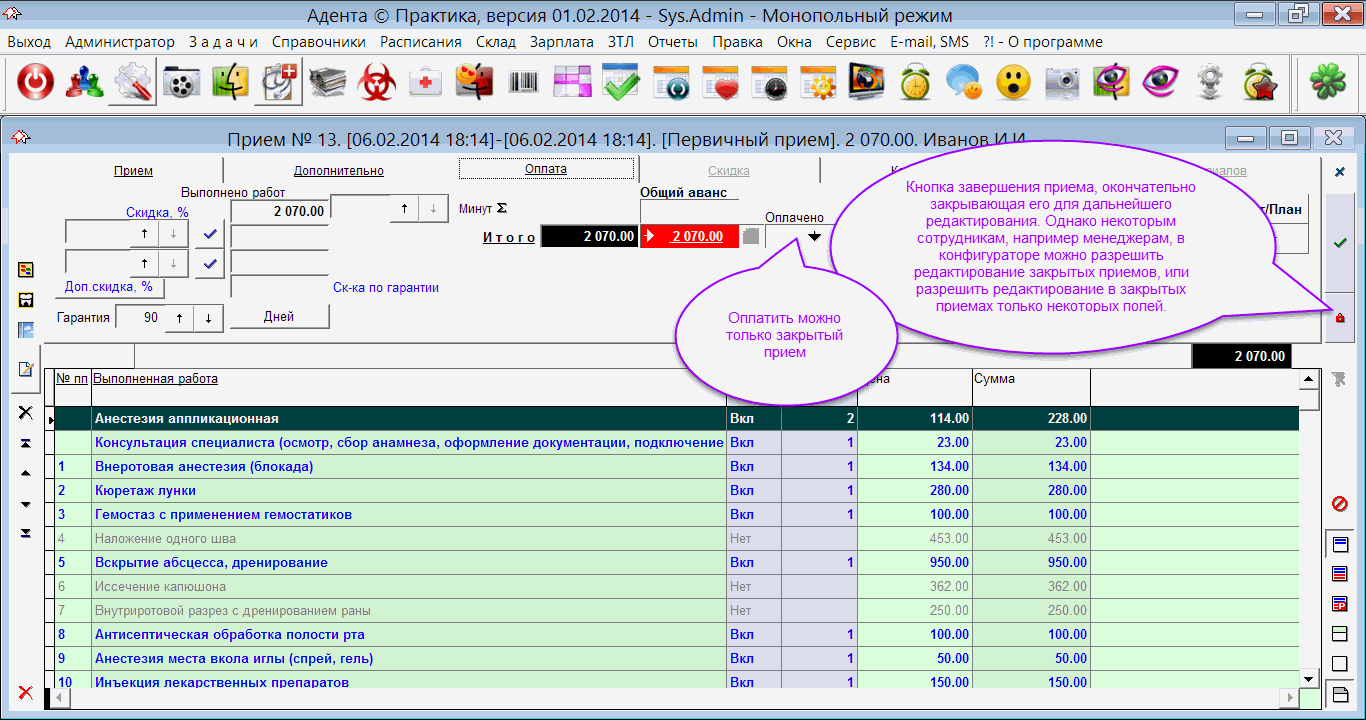
Task: Open the biohazard icon in toolbar
Action: tap(377, 84)
